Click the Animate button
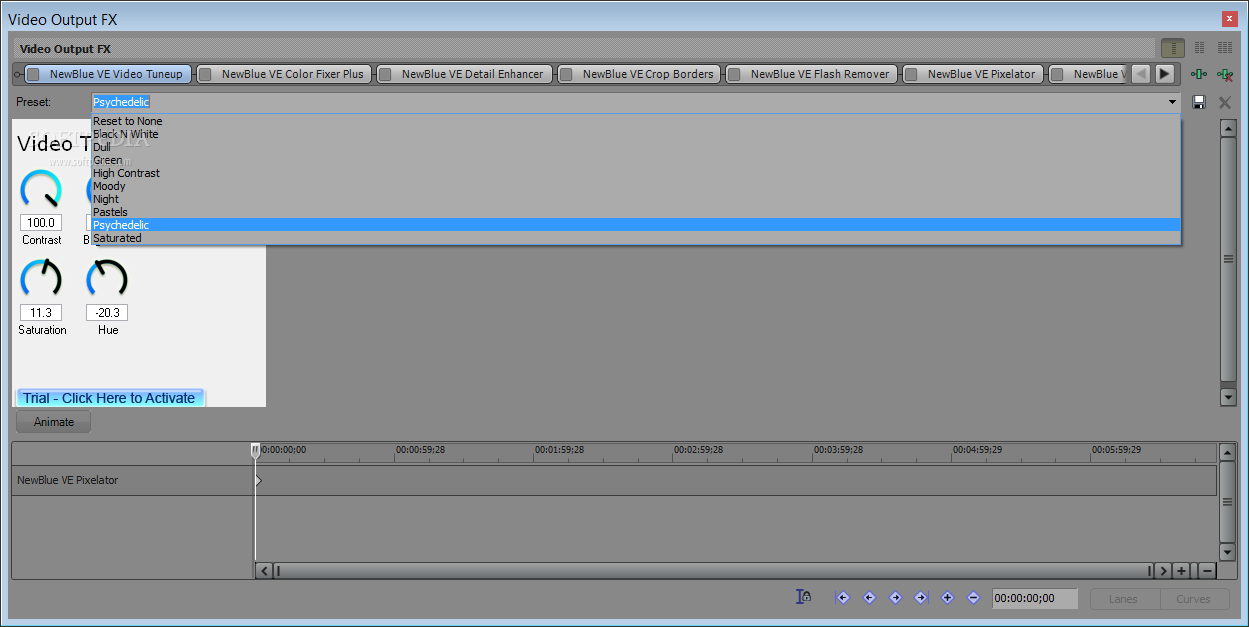Image resolution: width=1249 pixels, height=627 pixels. [54, 422]
